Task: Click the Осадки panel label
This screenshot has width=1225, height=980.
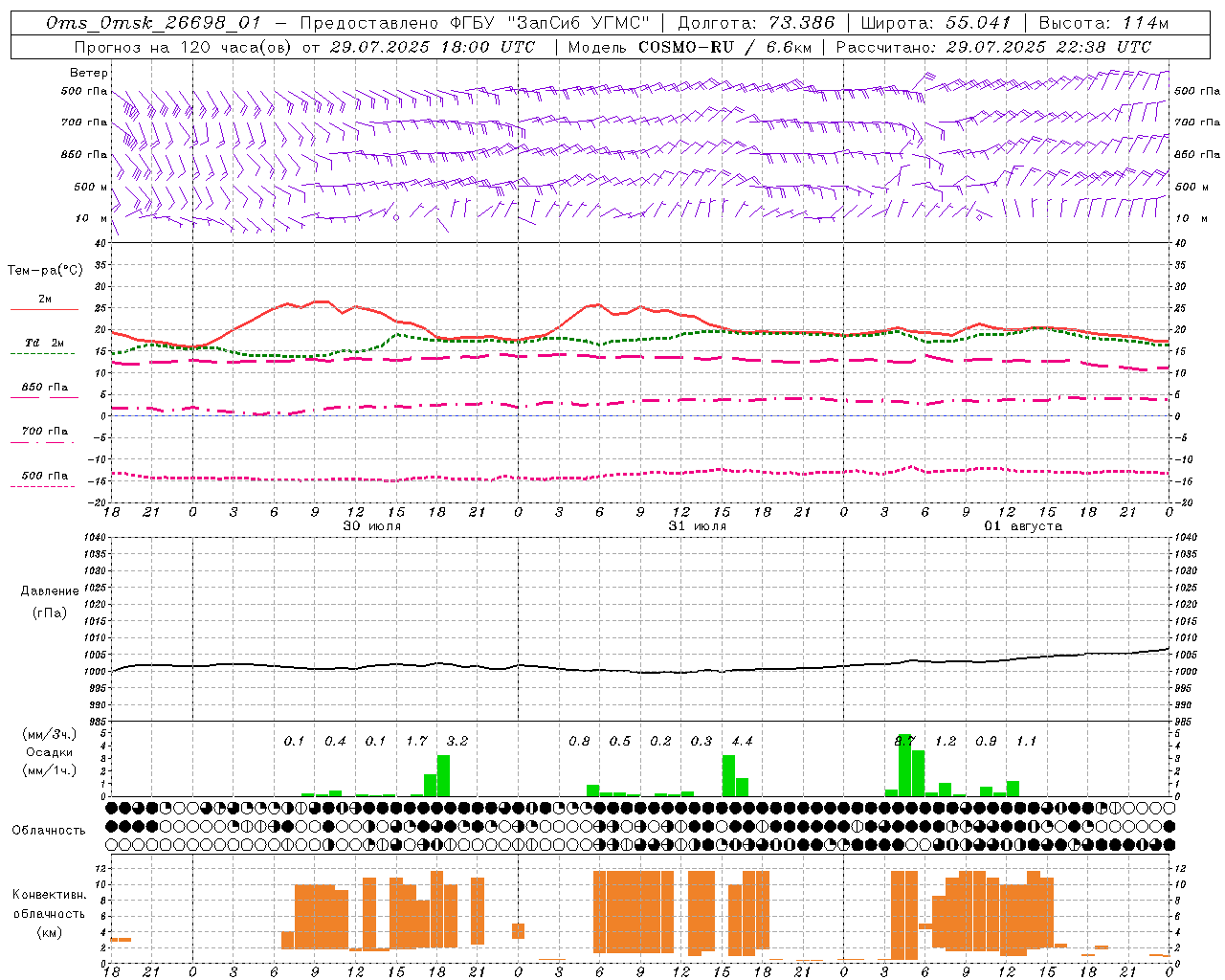Action: tap(49, 752)
